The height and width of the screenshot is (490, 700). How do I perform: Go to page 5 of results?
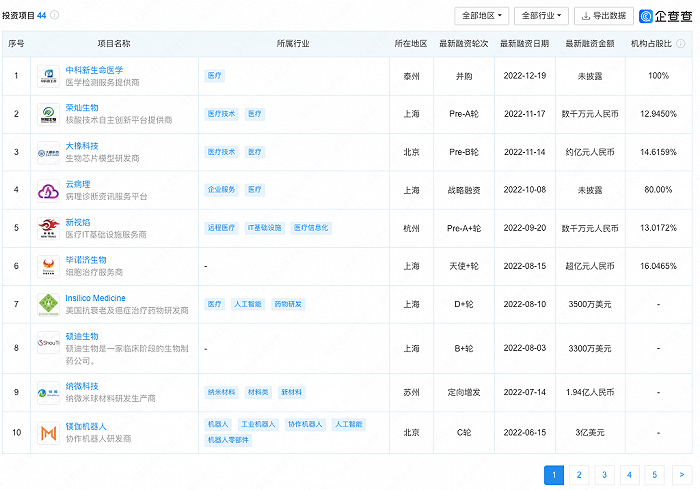pos(654,475)
